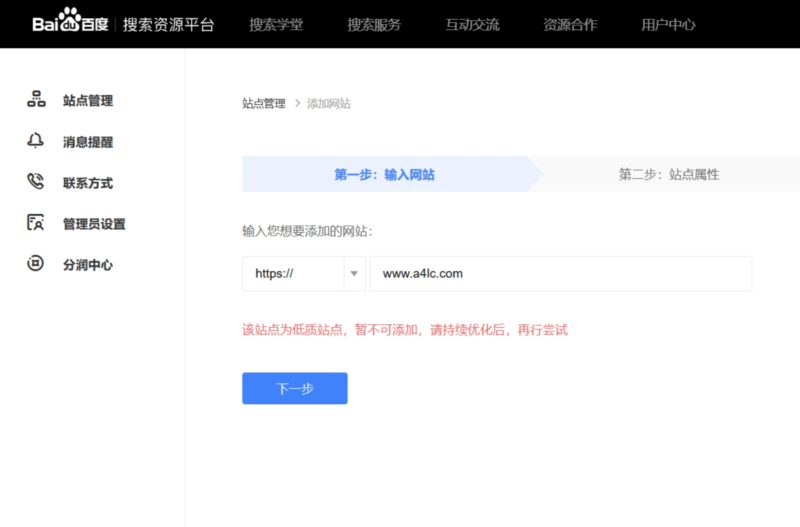Viewport: 800px width, 527px height.
Task: Select 资源合作 in the top navigation
Action: 570,24
